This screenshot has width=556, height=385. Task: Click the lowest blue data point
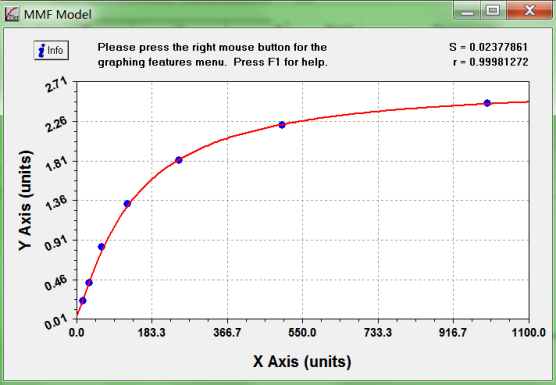coord(83,301)
